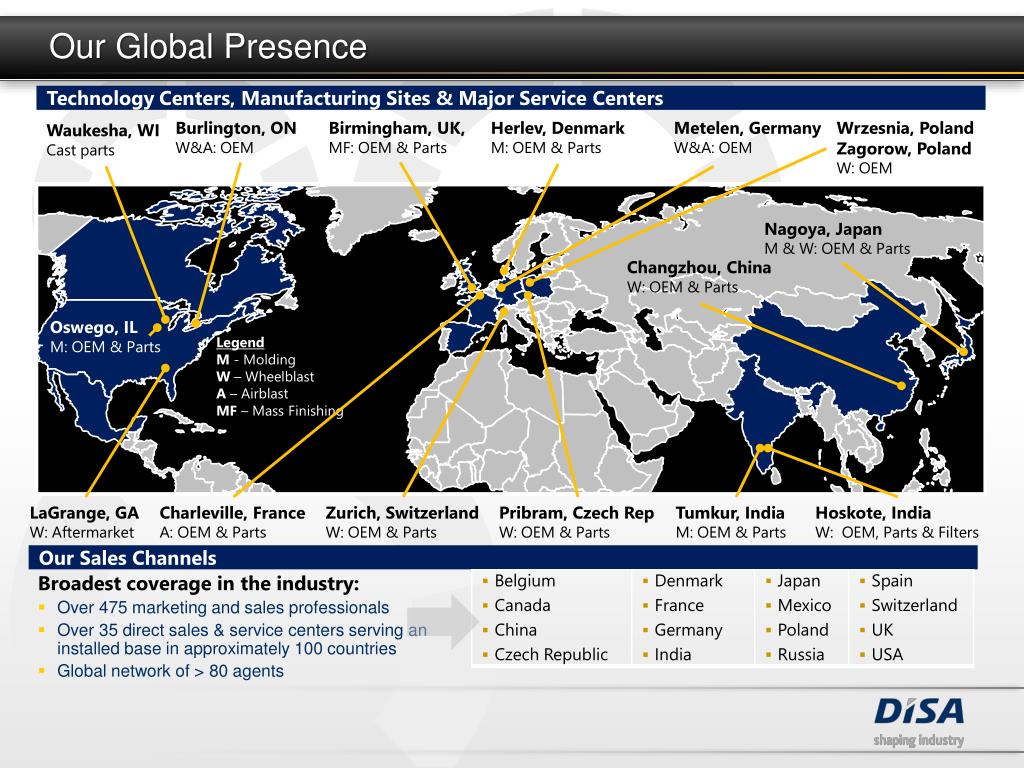Click "W&A: OEM" under Metelen, Germany

[712, 148]
